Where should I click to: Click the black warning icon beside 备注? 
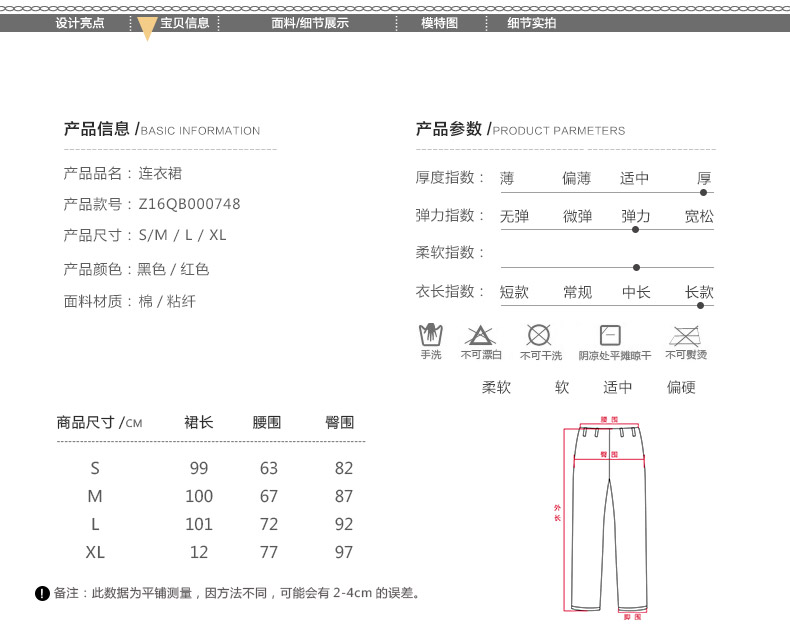[42, 594]
